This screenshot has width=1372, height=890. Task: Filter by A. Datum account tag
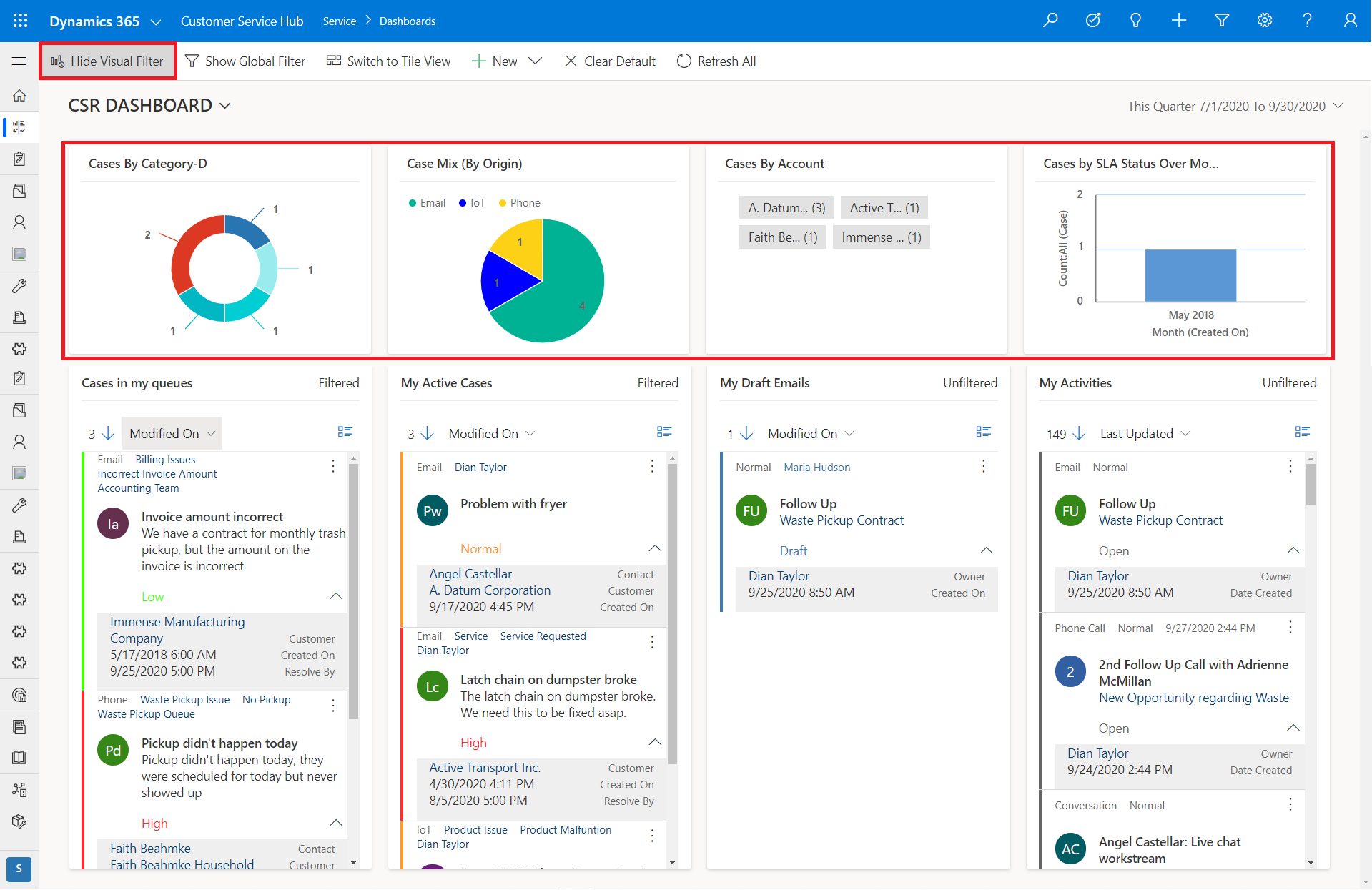point(786,208)
